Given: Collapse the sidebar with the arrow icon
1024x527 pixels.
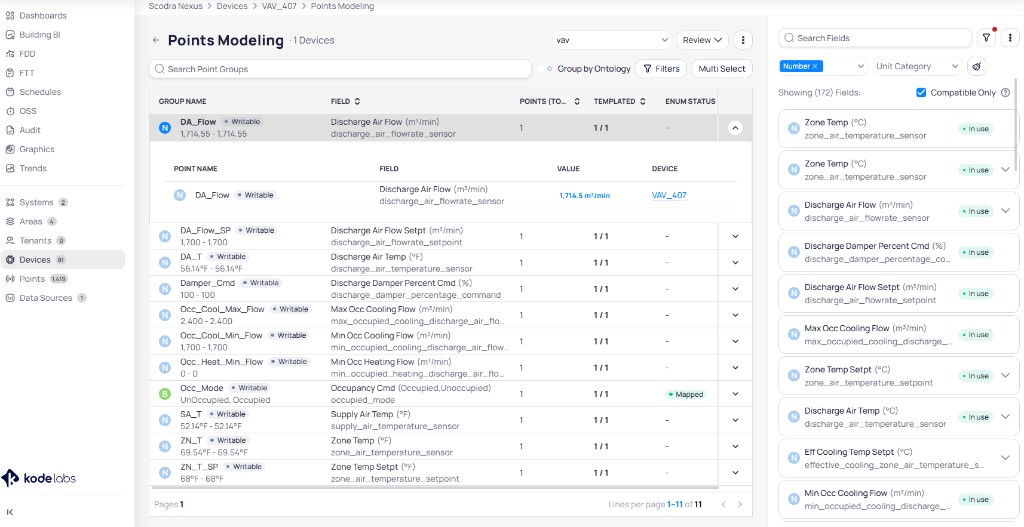Looking at the screenshot, I should (x=9, y=512).
